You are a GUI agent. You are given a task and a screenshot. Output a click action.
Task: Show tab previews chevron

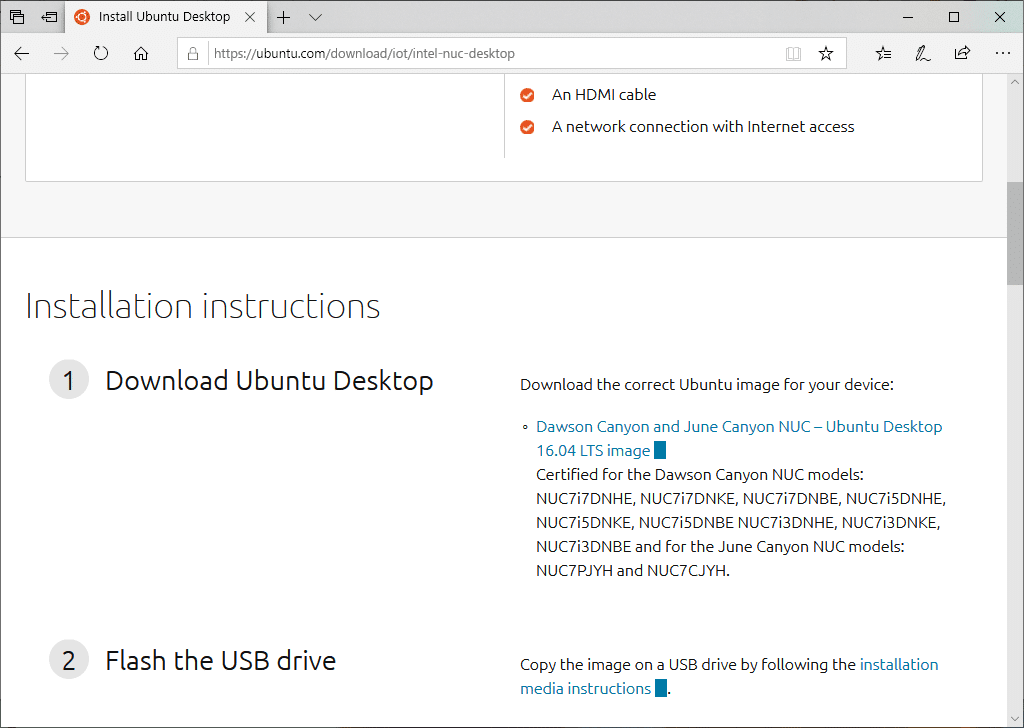coord(315,18)
